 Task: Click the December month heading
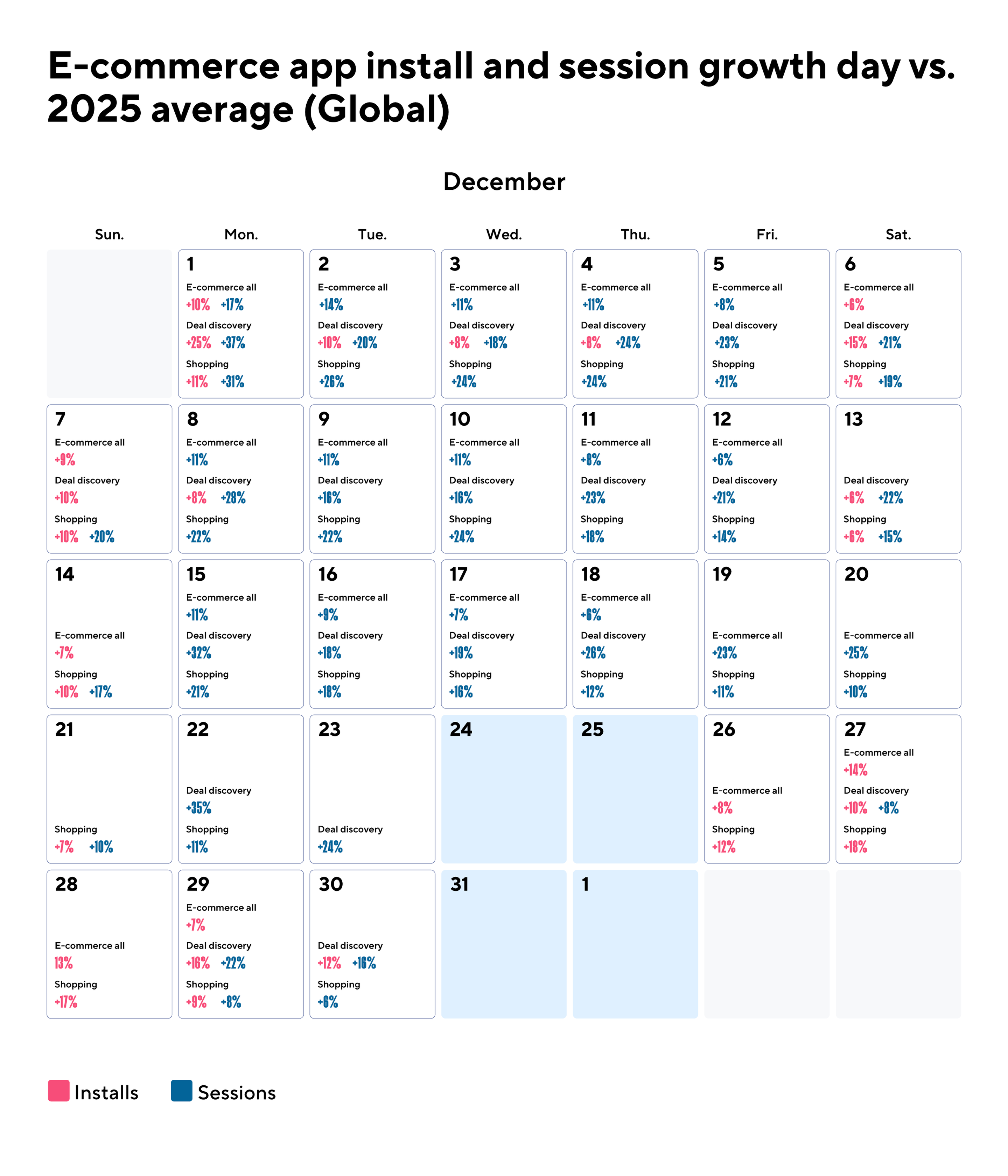tap(504, 182)
